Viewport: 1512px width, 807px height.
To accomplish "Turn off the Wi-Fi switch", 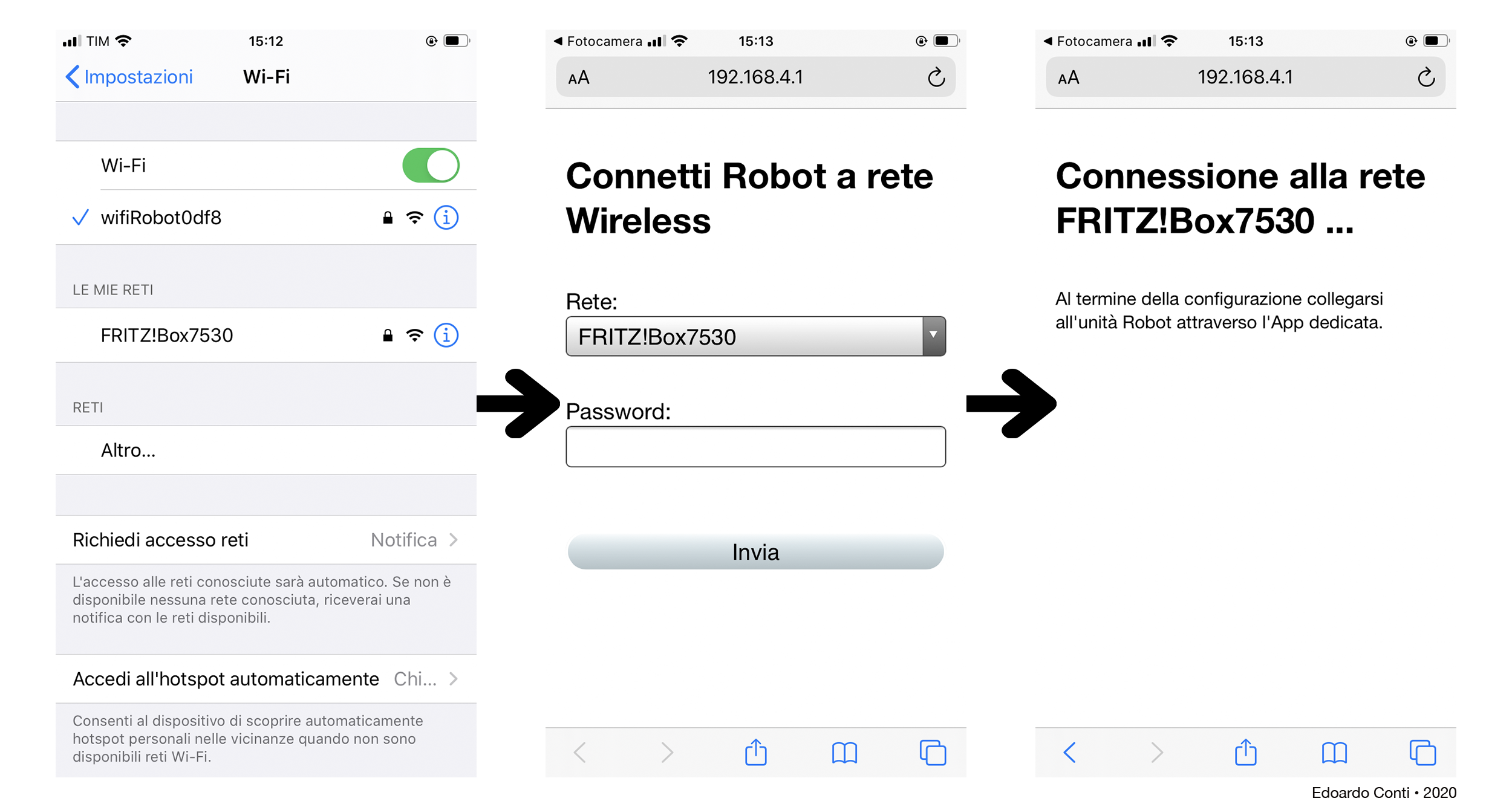I will tap(431, 165).
